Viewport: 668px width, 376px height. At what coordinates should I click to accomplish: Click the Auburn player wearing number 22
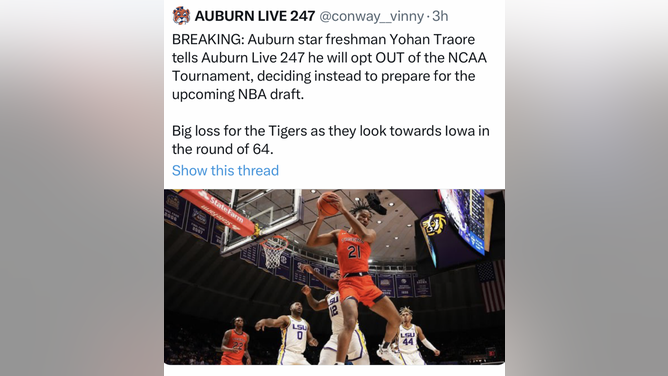pyautogui.click(x=236, y=342)
